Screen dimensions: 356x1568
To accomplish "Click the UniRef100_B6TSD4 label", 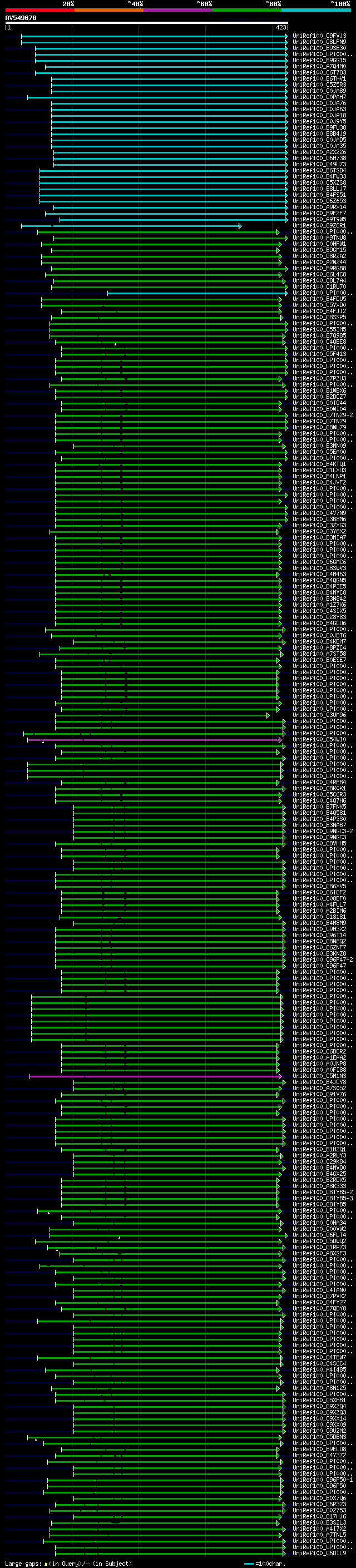I will pyautogui.click(x=319, y=170).
